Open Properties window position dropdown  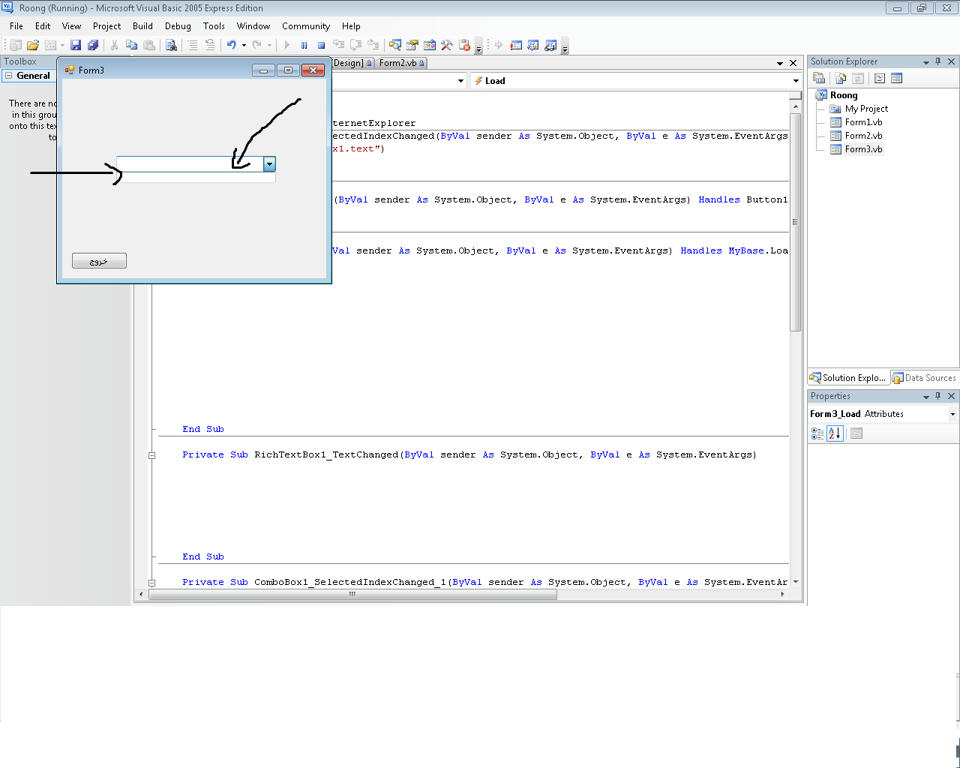pos(926,396)
